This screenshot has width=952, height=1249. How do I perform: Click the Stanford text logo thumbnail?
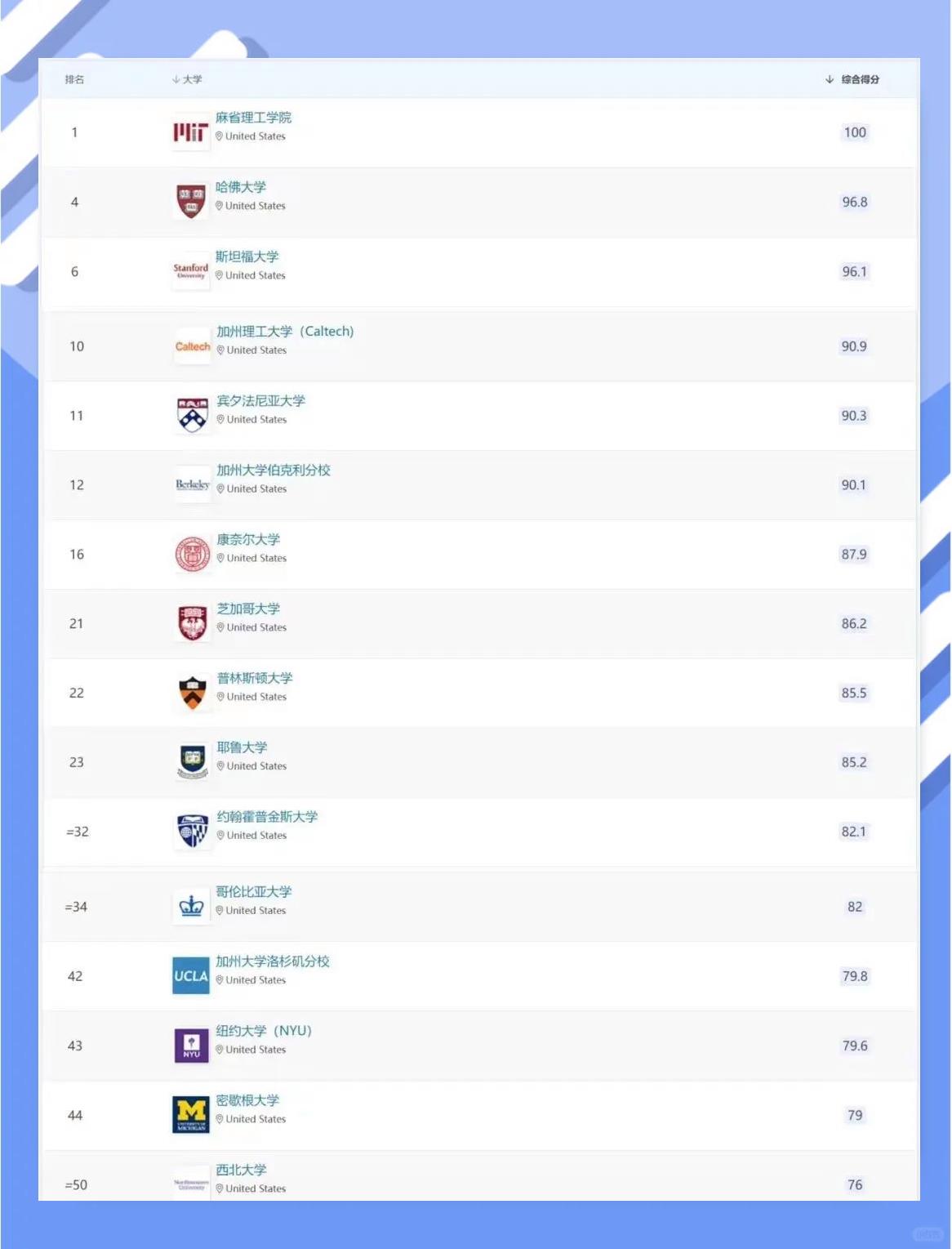point(191,271)
